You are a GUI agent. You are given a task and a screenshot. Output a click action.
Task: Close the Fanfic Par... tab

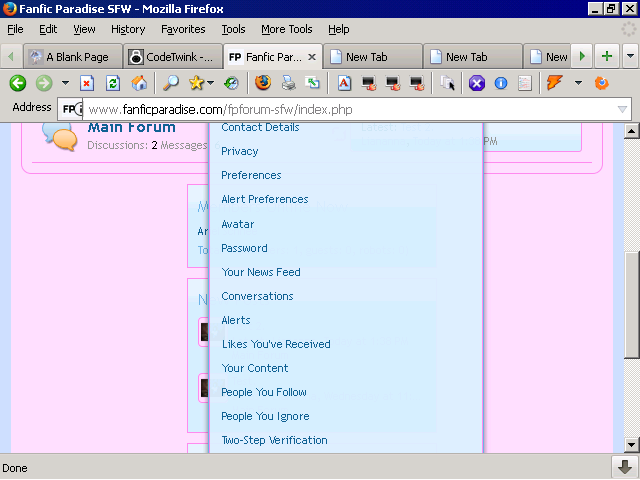click(312, 57)
